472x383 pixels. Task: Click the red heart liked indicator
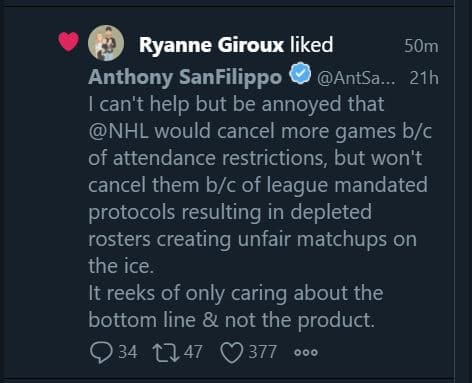[x=68, y=41]
